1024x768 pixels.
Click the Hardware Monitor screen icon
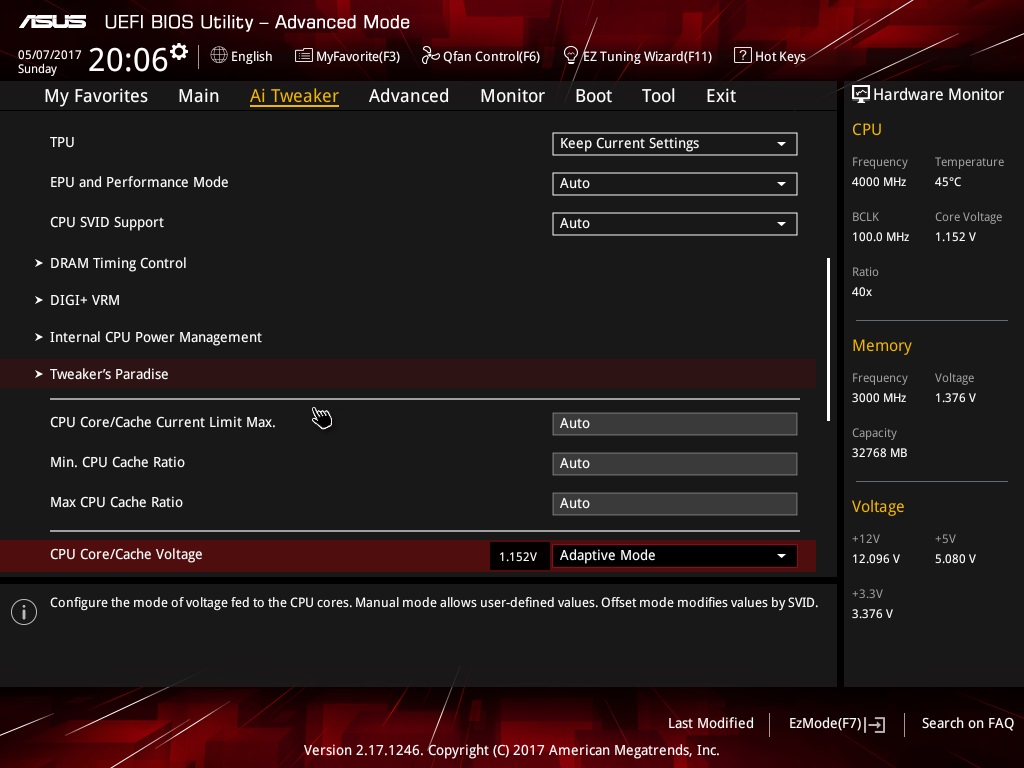[x=861, y=95]
